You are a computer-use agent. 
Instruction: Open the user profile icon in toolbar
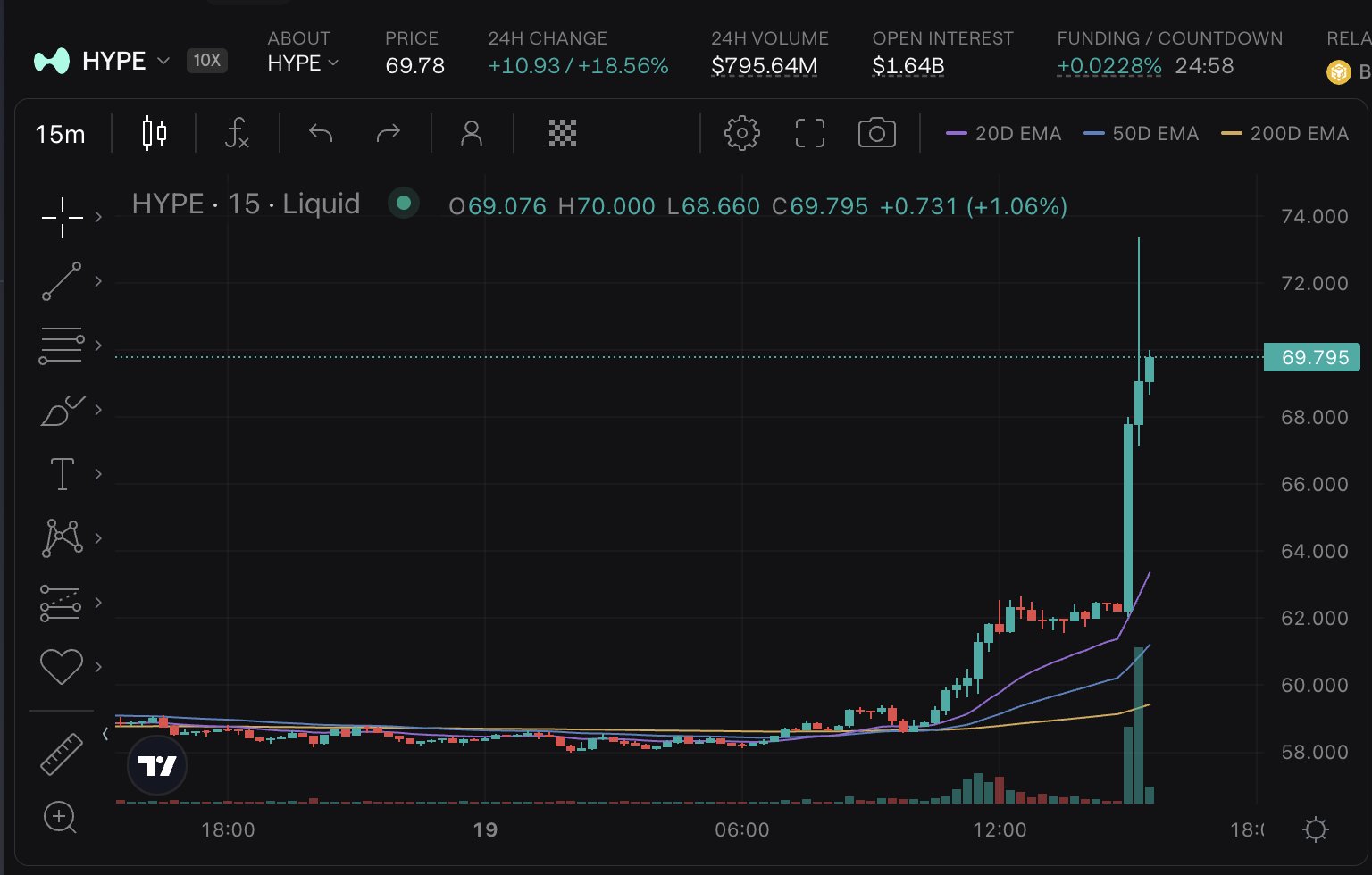click(472, 134)
